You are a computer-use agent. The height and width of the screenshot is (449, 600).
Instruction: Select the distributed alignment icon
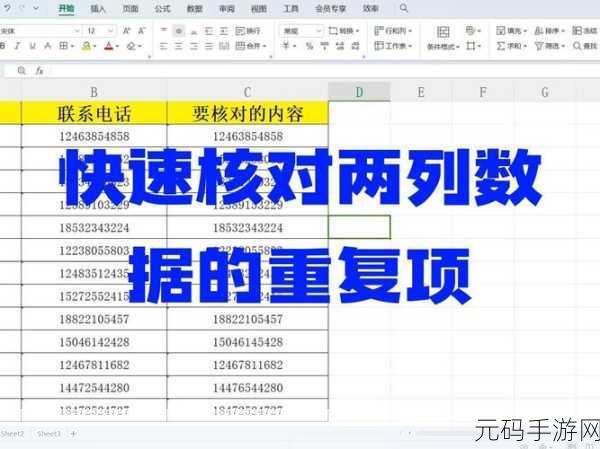tap(224, 46)
